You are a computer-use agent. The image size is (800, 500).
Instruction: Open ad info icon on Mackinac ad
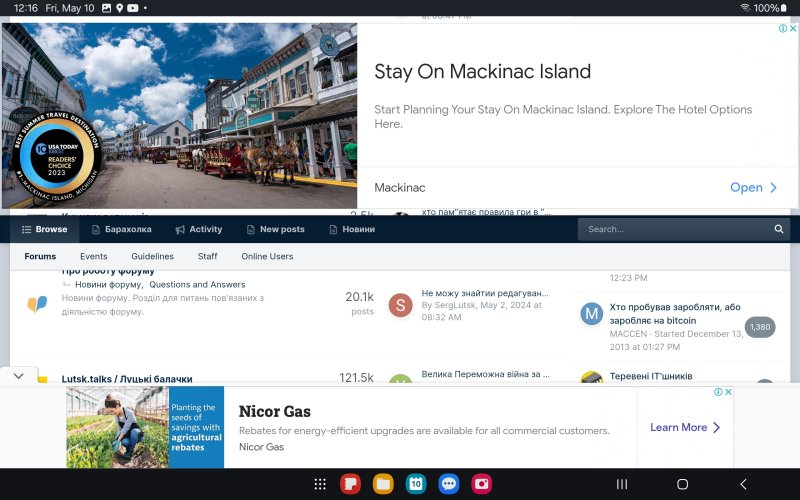click(783, 29)
